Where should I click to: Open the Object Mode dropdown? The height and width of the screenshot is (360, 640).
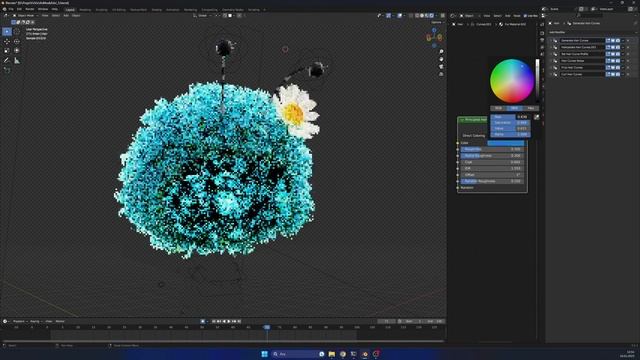click(25, 16)
